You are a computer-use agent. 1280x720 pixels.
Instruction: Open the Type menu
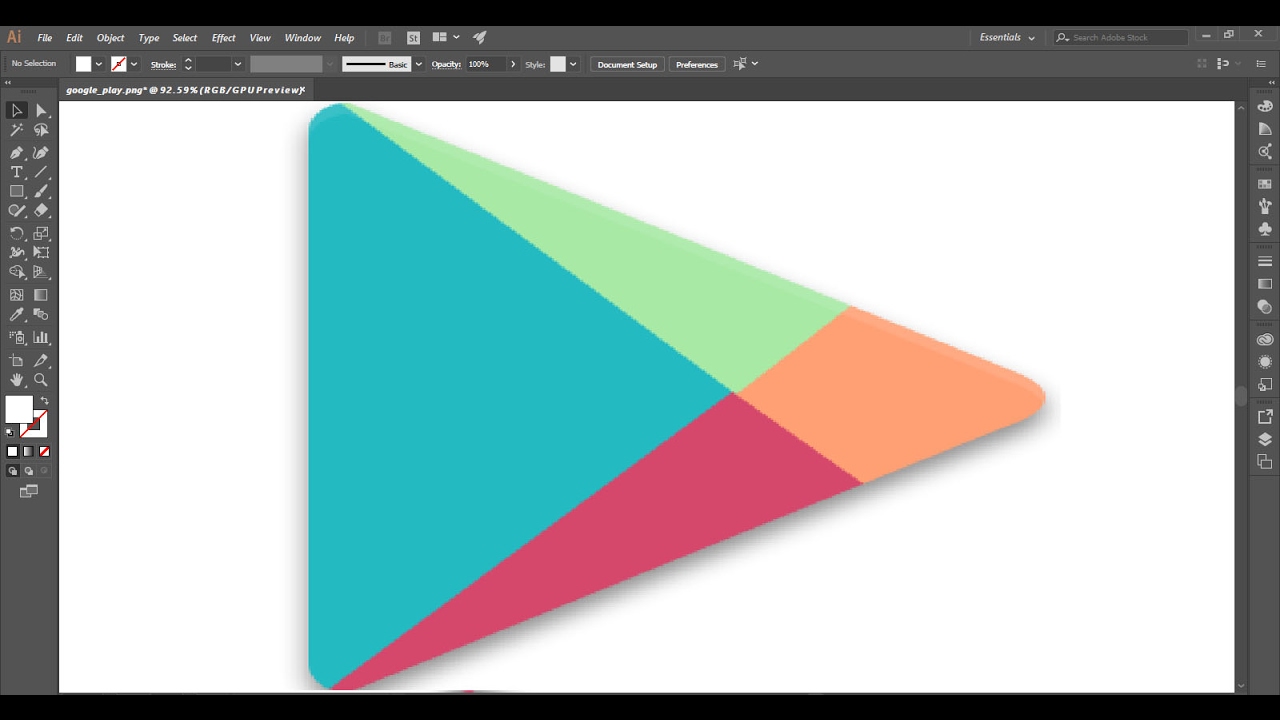(x=149, y=38)
